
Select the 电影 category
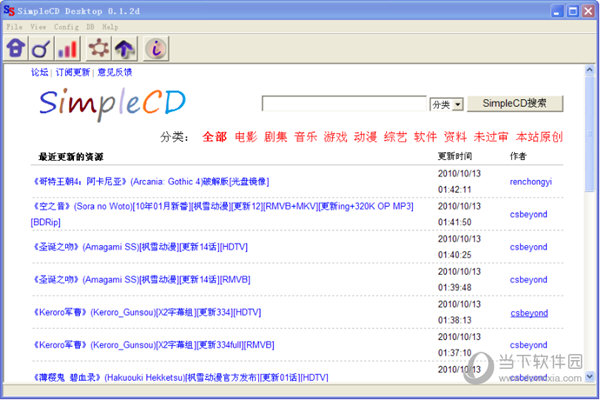point(246,137)
